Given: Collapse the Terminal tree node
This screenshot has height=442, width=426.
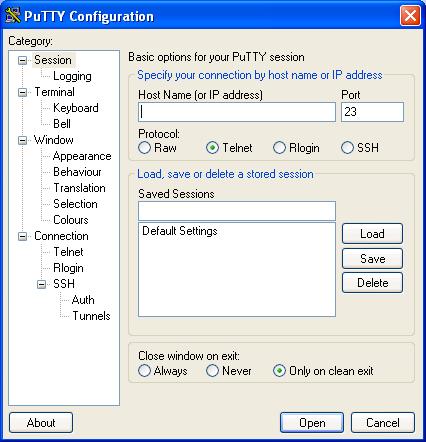Looking at the screenshot, I should coord(22,92).
